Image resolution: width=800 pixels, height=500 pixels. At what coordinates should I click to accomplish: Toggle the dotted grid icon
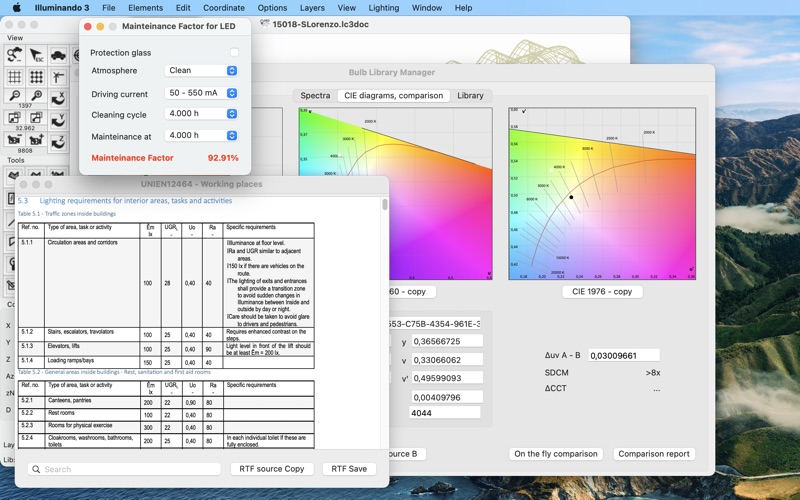pyautogui.click(x=36, y=77)
